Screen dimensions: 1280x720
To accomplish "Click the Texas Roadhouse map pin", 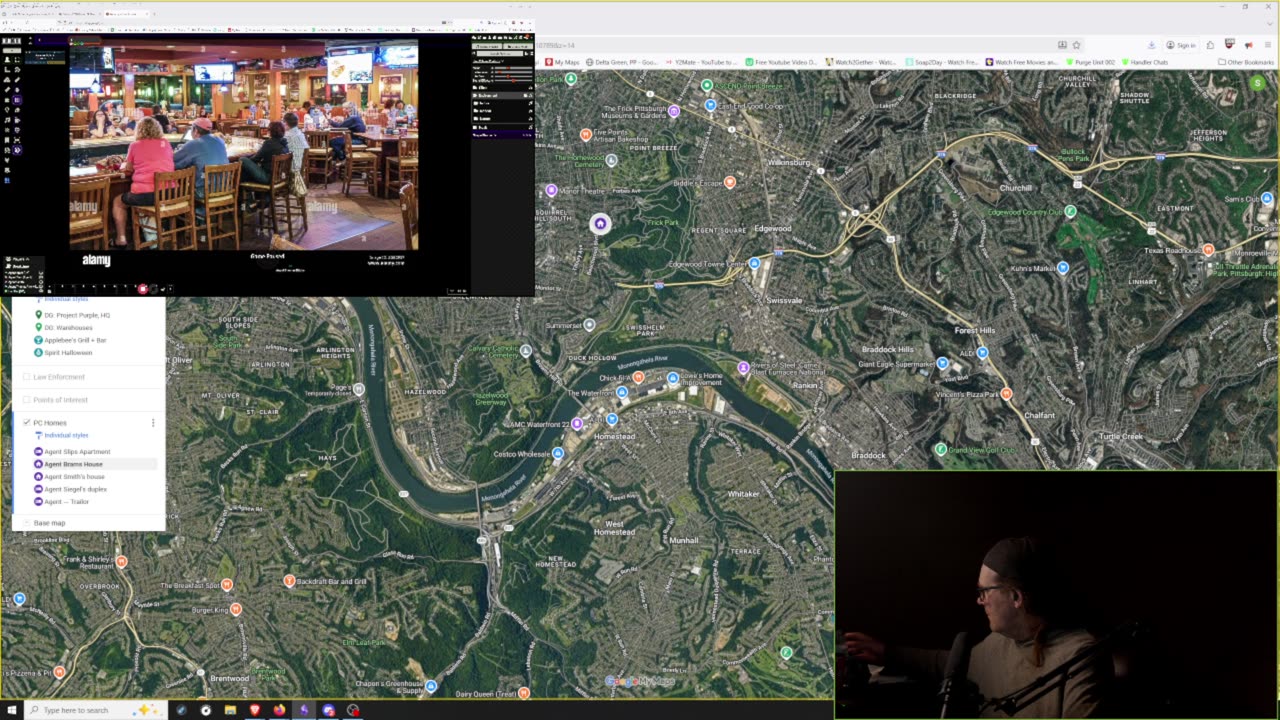I will click(1208, 250).
